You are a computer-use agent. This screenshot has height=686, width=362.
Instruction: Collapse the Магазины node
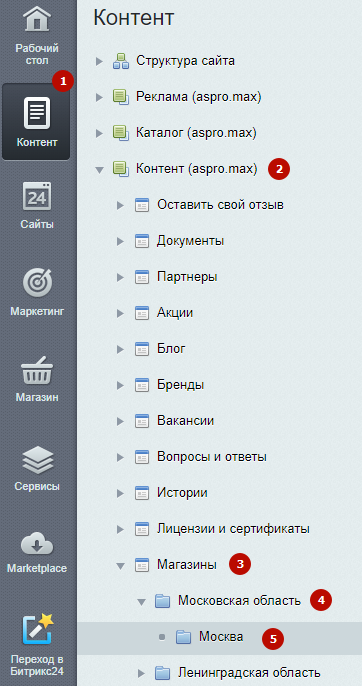(121, 566)
